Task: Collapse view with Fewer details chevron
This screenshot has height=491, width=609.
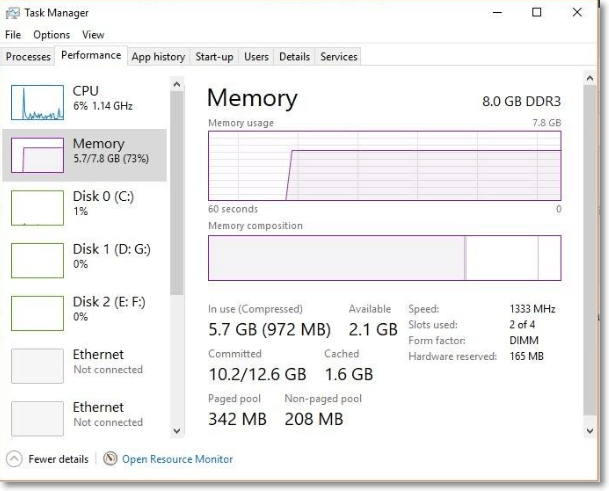Action: (15, 459)
